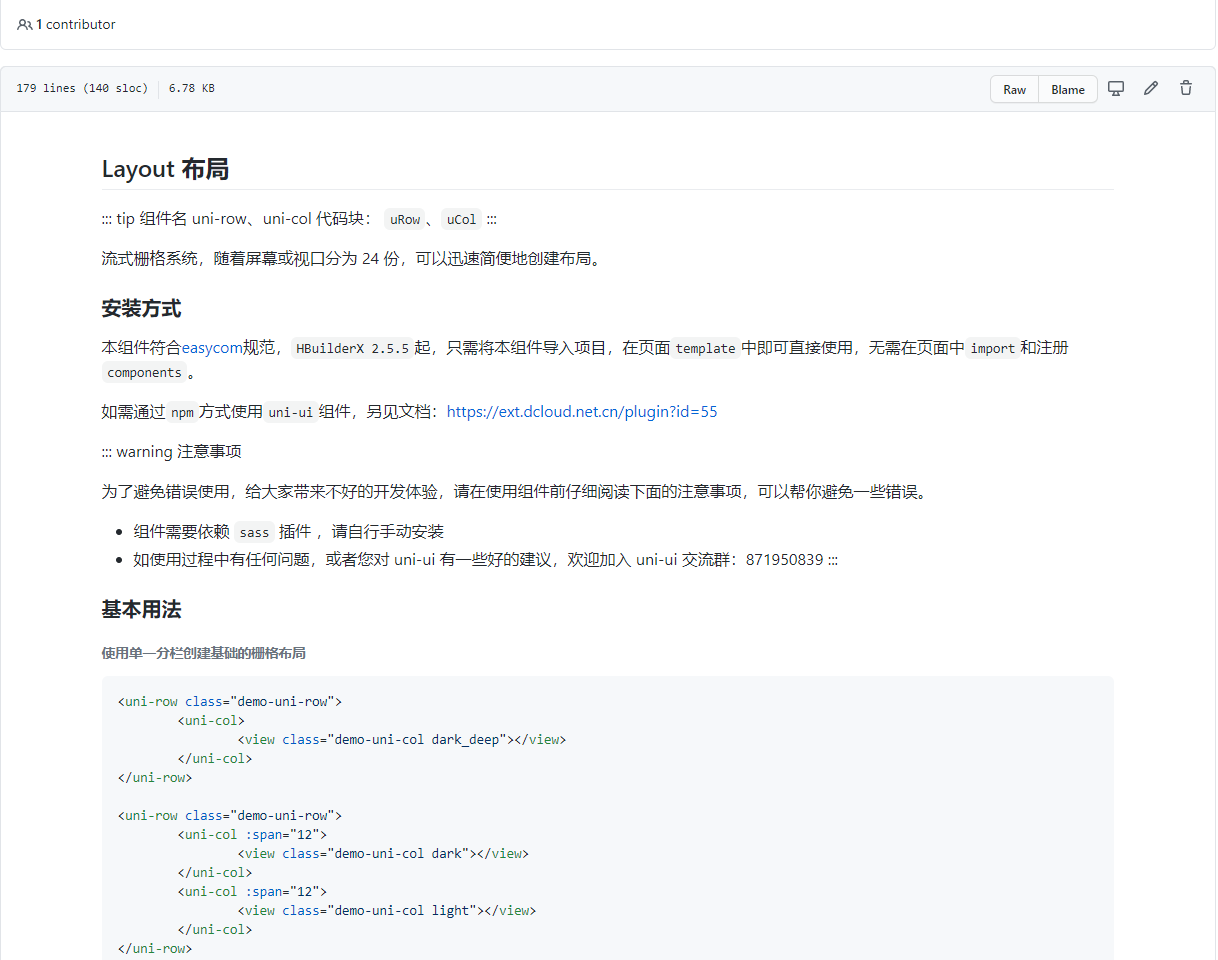Click the 'sass' inline code chip
This screenshot has width=1218, height=960.
[x=253, y=531]
